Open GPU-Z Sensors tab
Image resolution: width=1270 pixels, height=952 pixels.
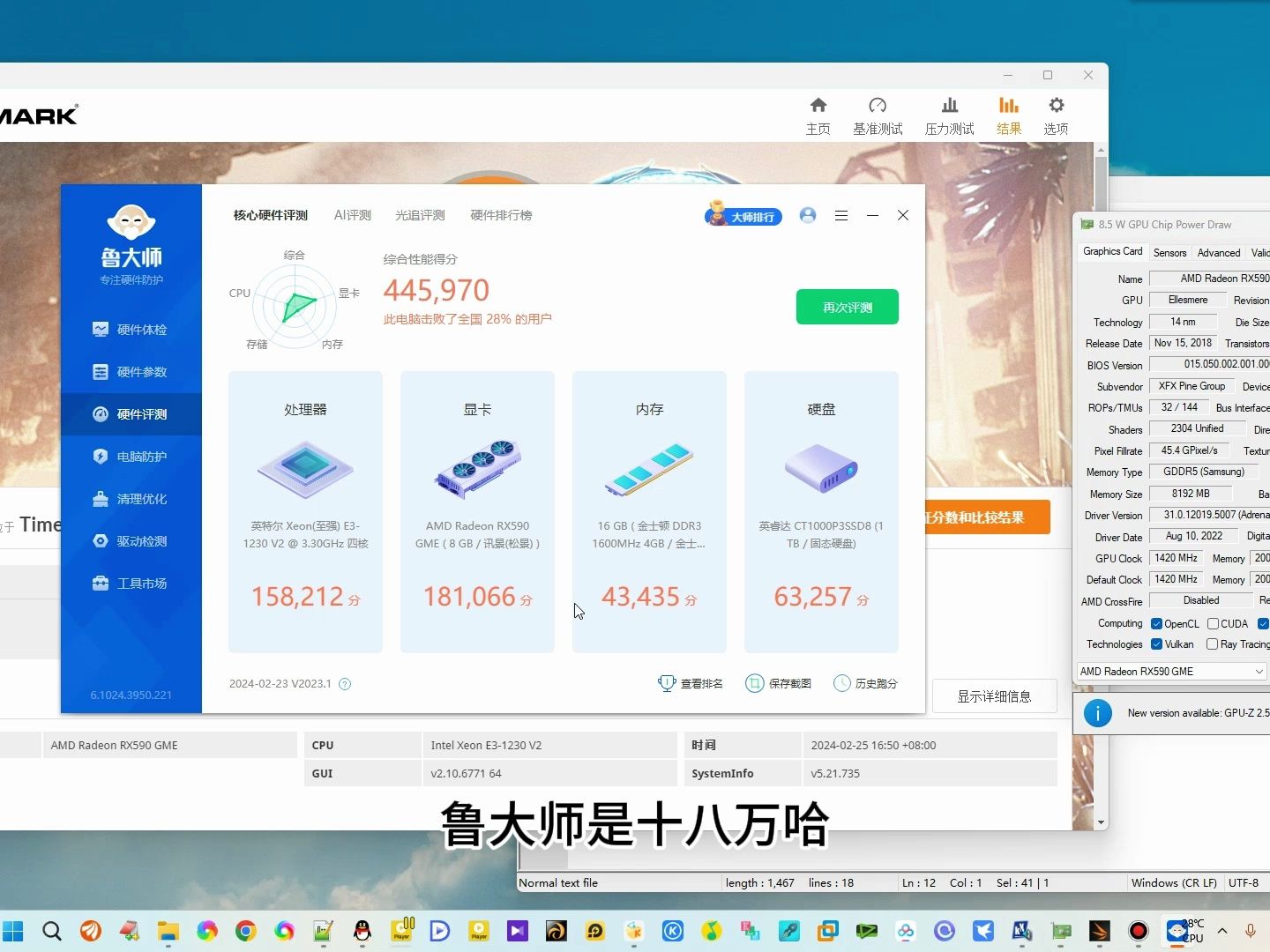[x=1170, y=253]
